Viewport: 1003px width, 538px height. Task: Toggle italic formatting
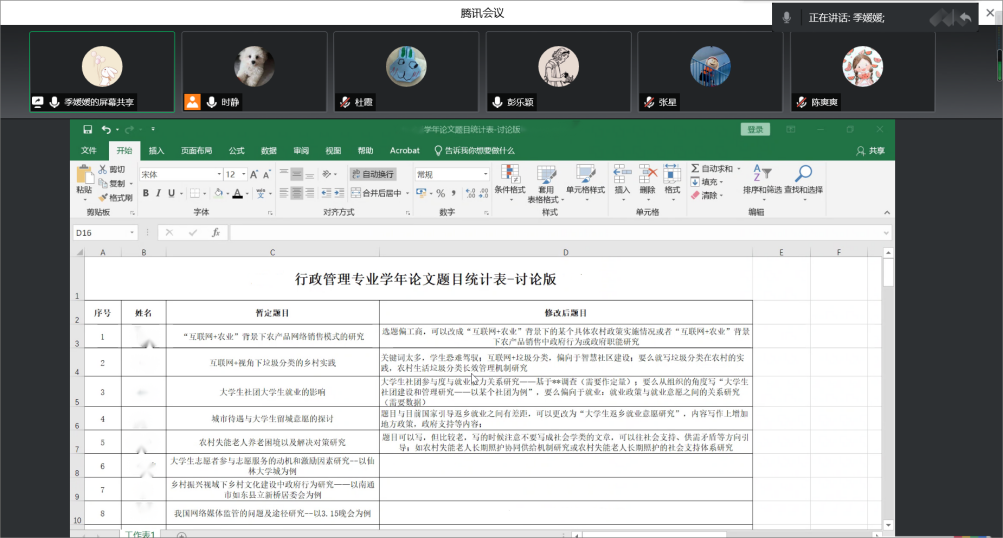(x=158, y=193)
